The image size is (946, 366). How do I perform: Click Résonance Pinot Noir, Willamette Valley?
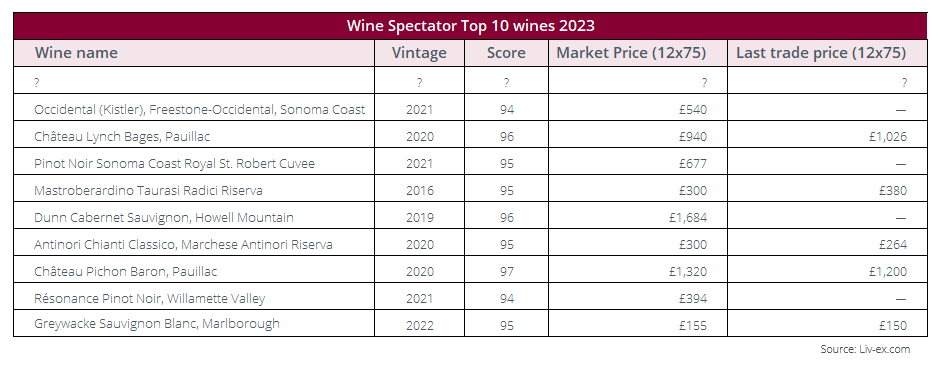(150, 298)
